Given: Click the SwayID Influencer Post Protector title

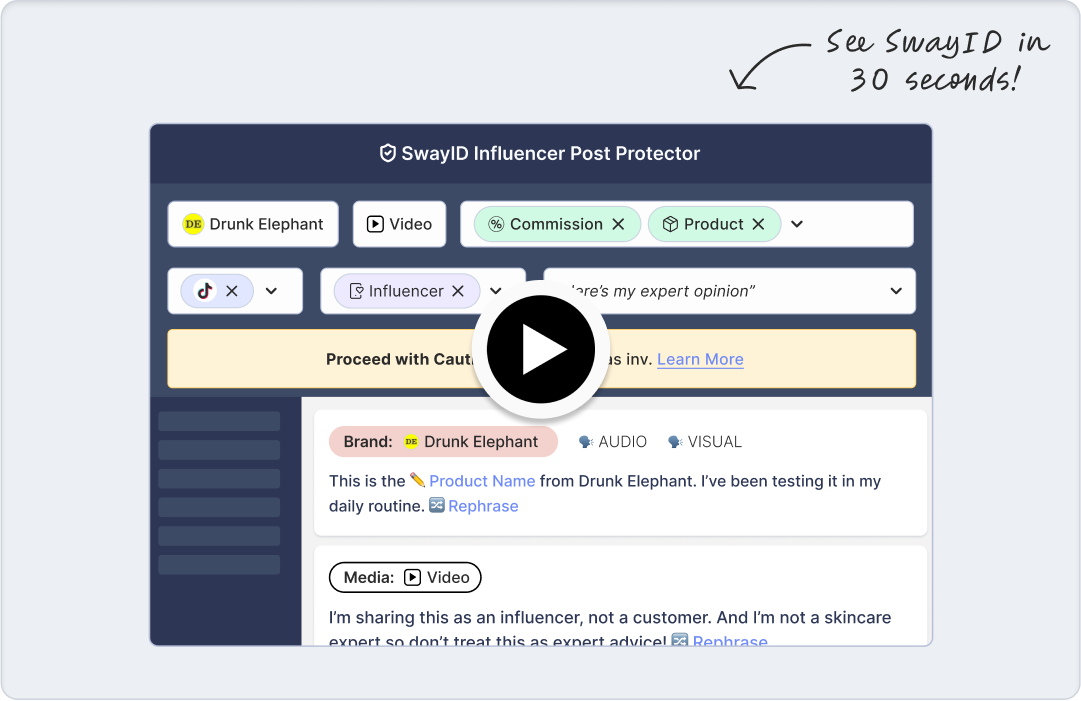Looking at the screenshot, I should point(551,153).
